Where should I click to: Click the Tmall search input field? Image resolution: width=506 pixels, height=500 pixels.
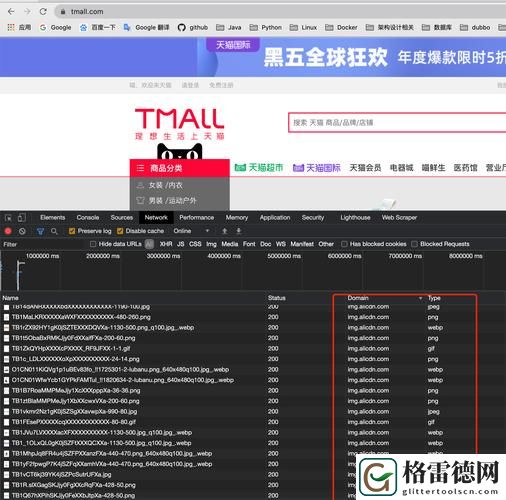(397, 123)
